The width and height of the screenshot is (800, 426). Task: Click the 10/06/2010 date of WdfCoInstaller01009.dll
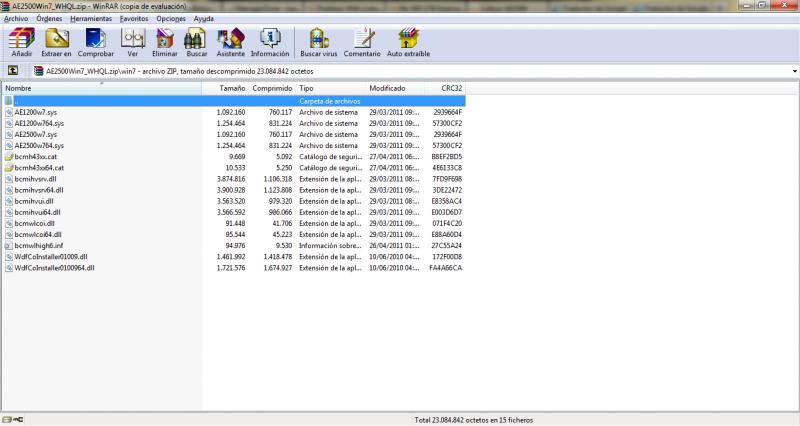[394, 257]
